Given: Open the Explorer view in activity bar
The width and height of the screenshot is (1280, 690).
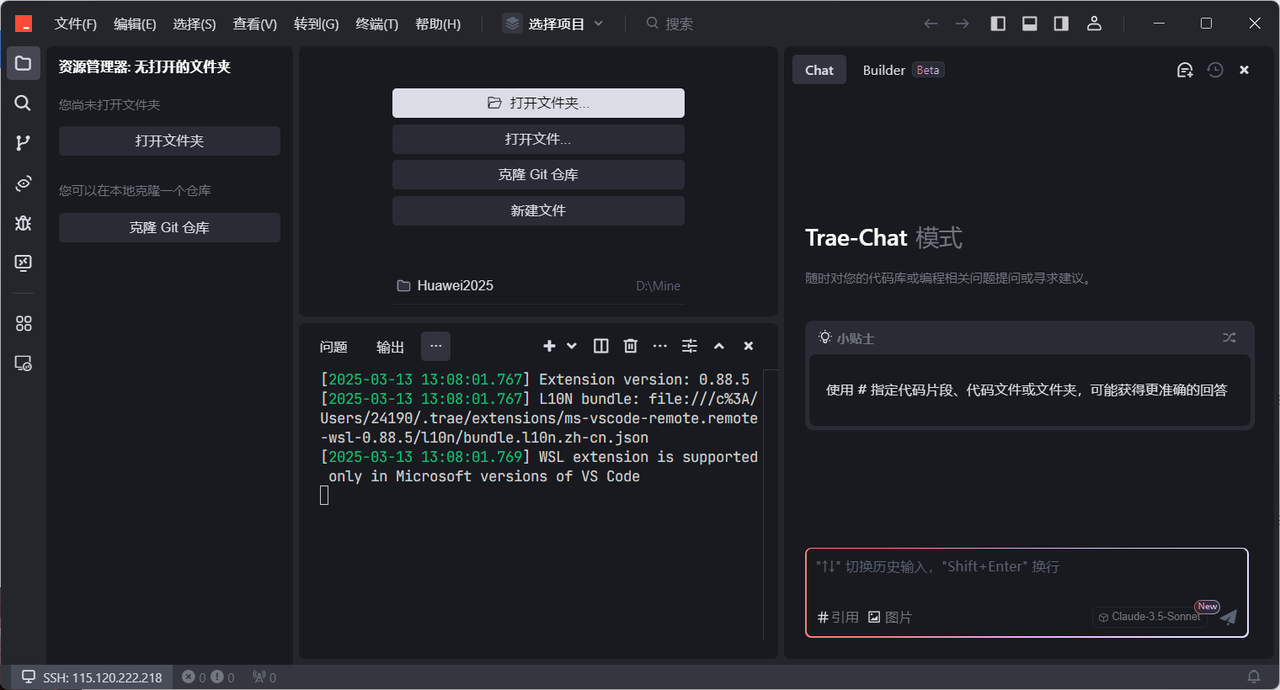Looking at the screenshot, I should point(23,63).
